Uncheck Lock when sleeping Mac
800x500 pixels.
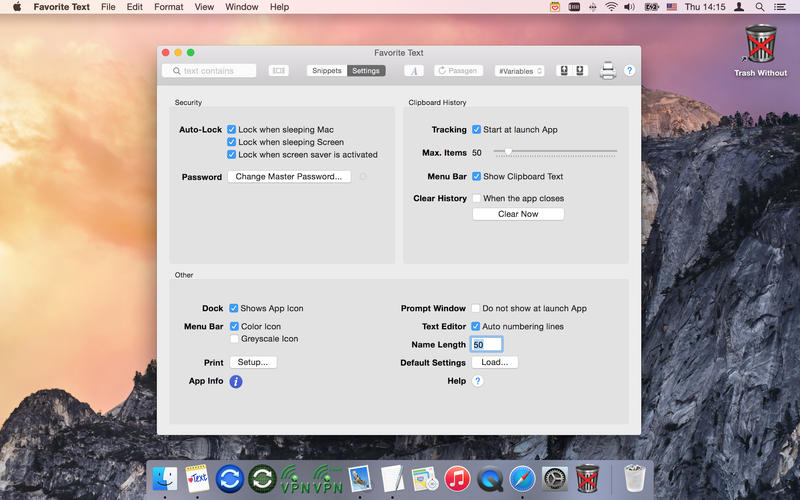pos(232,130)
